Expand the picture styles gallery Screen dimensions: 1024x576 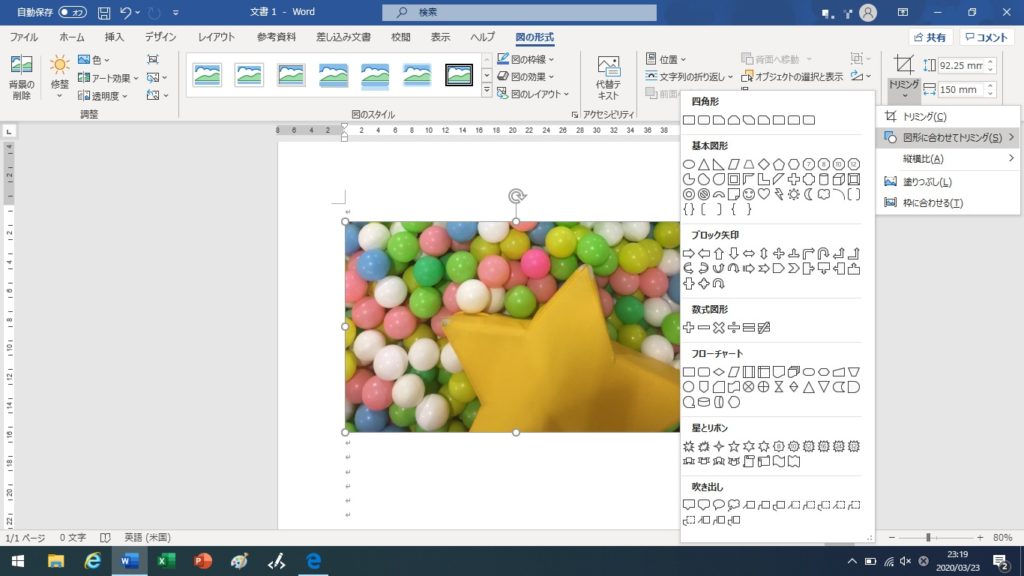(487, 91)
